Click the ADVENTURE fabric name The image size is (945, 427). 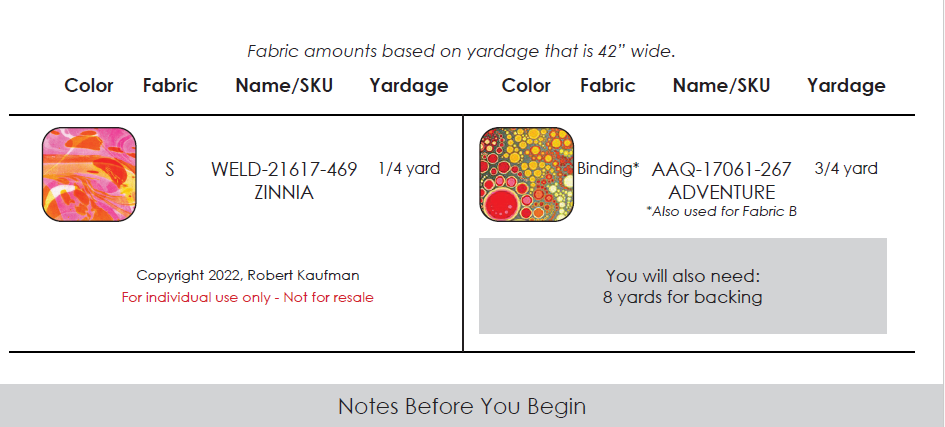click(721, 193)
